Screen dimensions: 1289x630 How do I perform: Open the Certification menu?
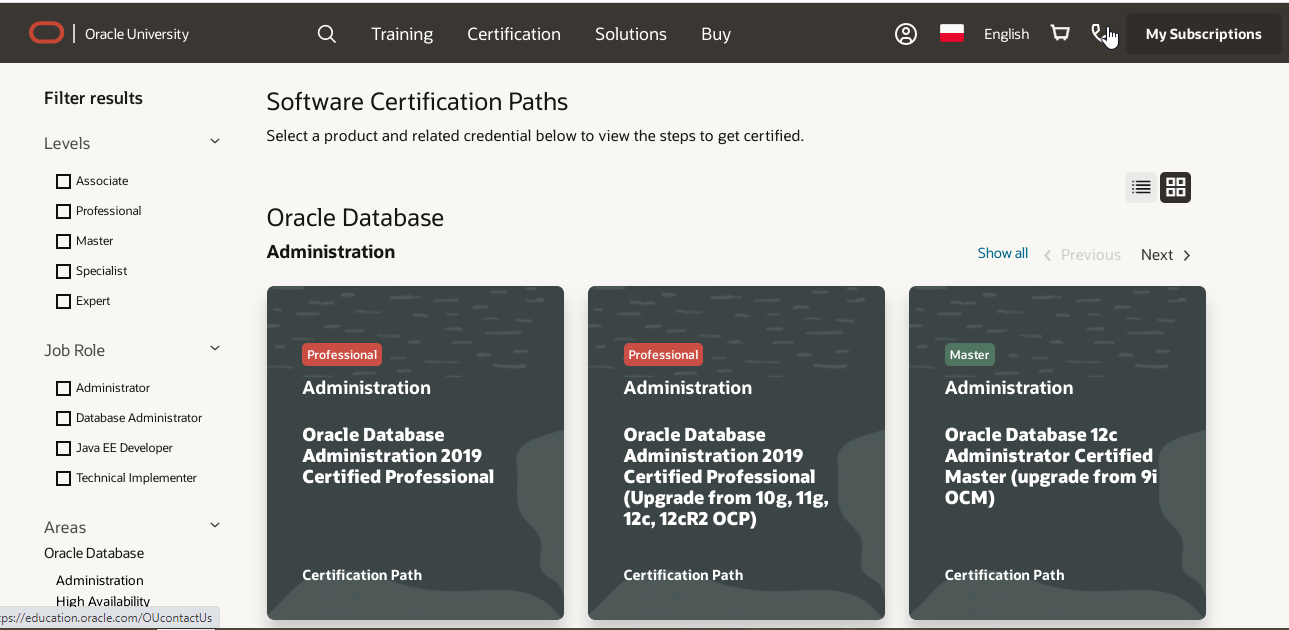click(x=514, y=34)
